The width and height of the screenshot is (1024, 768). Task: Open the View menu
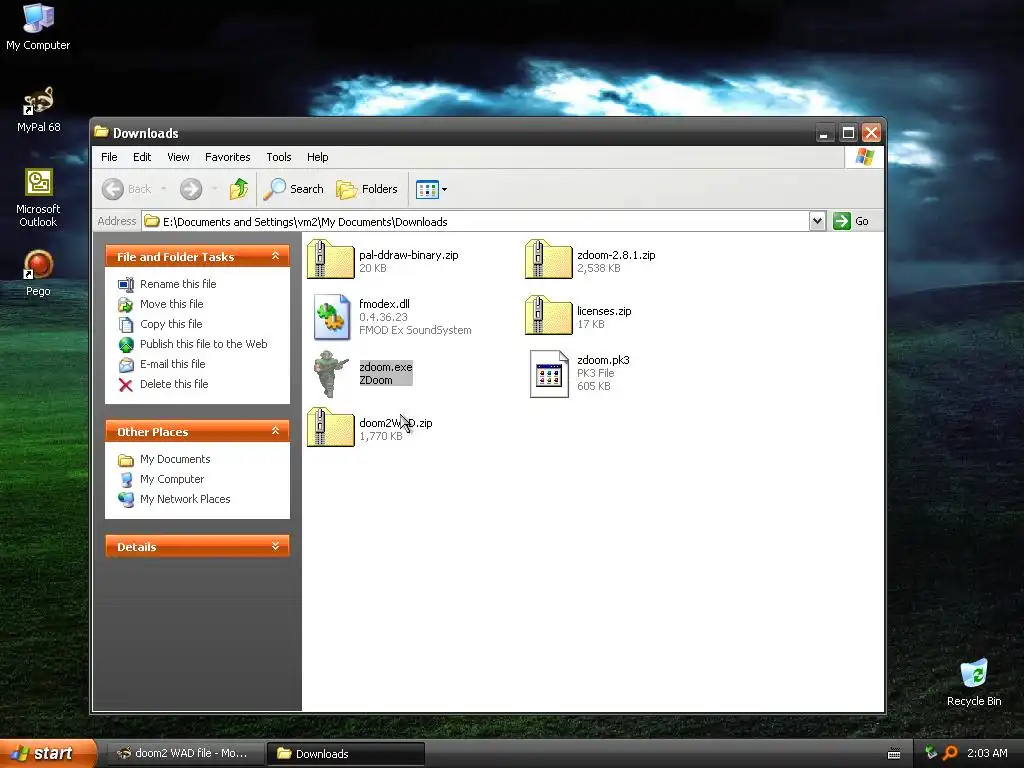[178, 157]
